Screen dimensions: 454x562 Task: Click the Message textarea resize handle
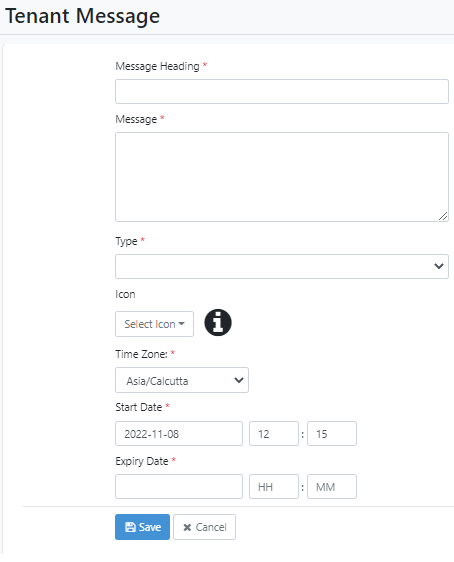coord(443,216)
